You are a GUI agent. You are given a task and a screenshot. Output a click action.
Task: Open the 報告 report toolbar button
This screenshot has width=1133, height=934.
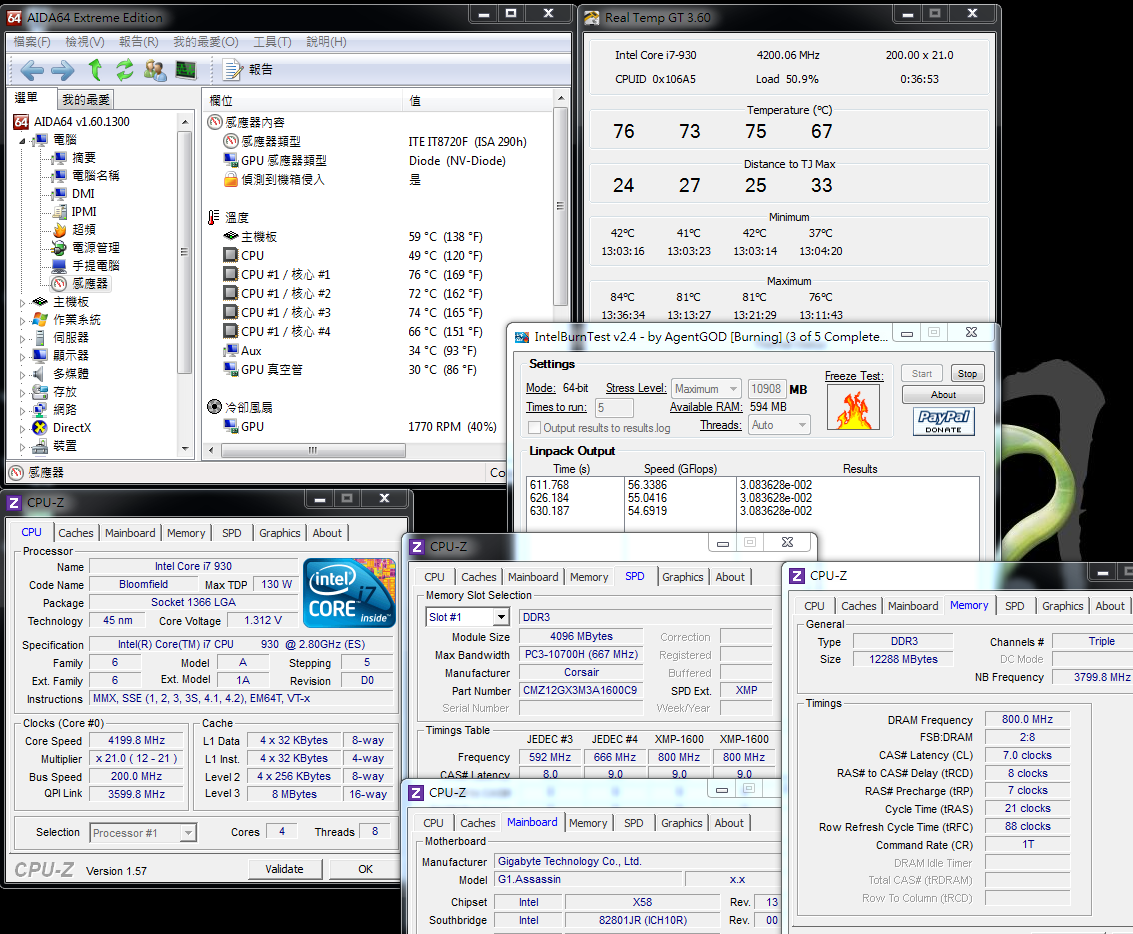coord(248,70)
